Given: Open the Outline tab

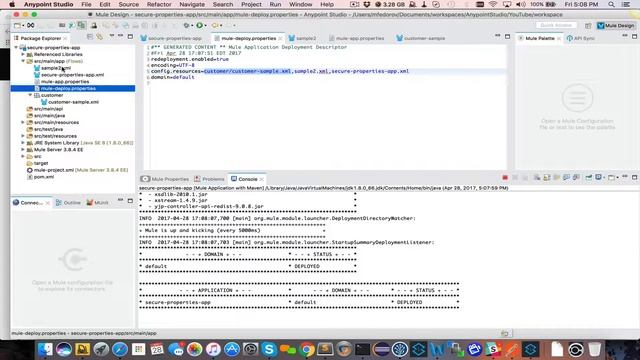Looking at the screenshot, I should pos(68,202).
